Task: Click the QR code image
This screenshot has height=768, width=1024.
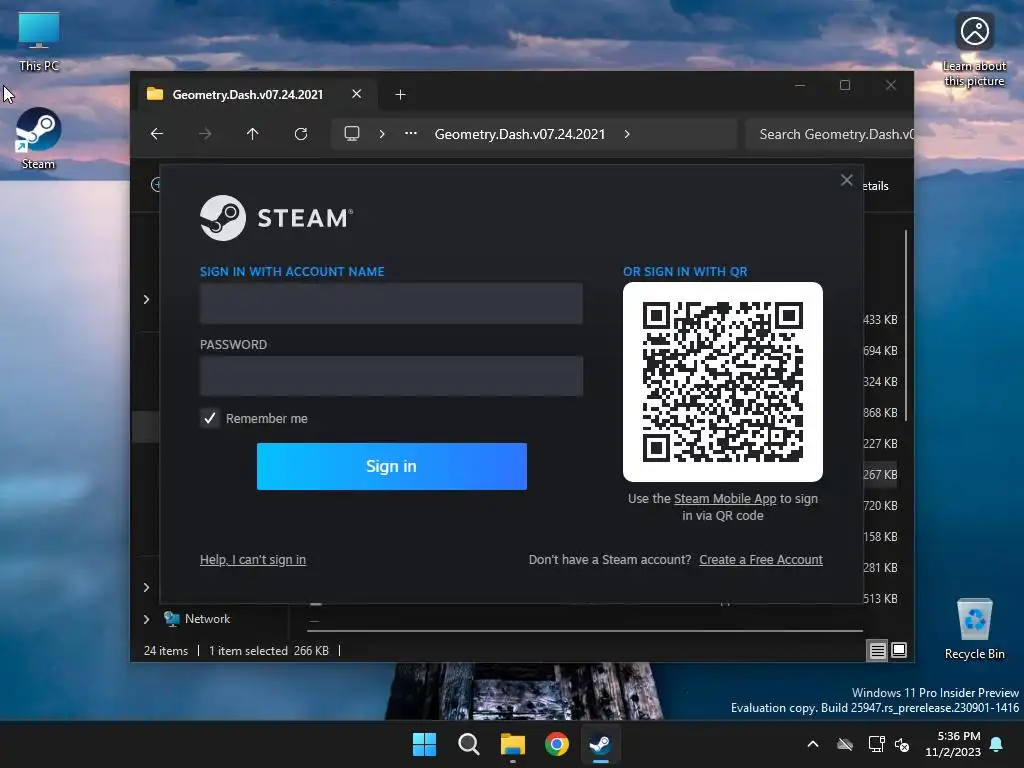Action: [723, 382]
